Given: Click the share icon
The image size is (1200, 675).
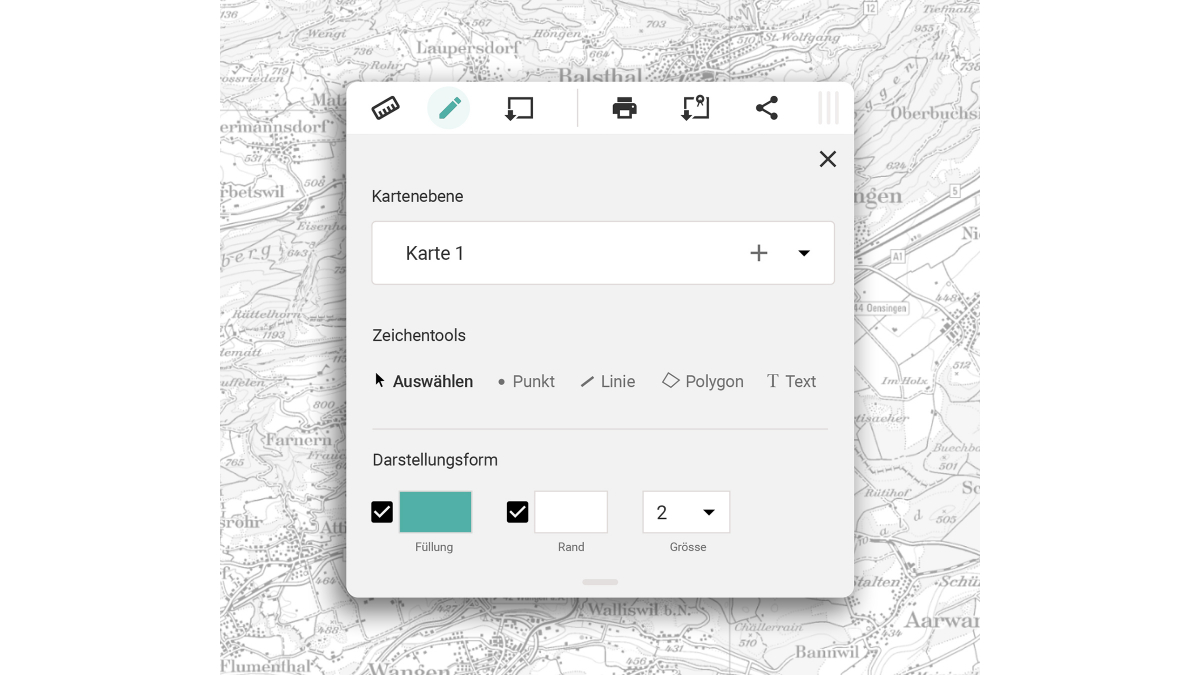Looking at the screenshot, I should [x=767, y=108].
